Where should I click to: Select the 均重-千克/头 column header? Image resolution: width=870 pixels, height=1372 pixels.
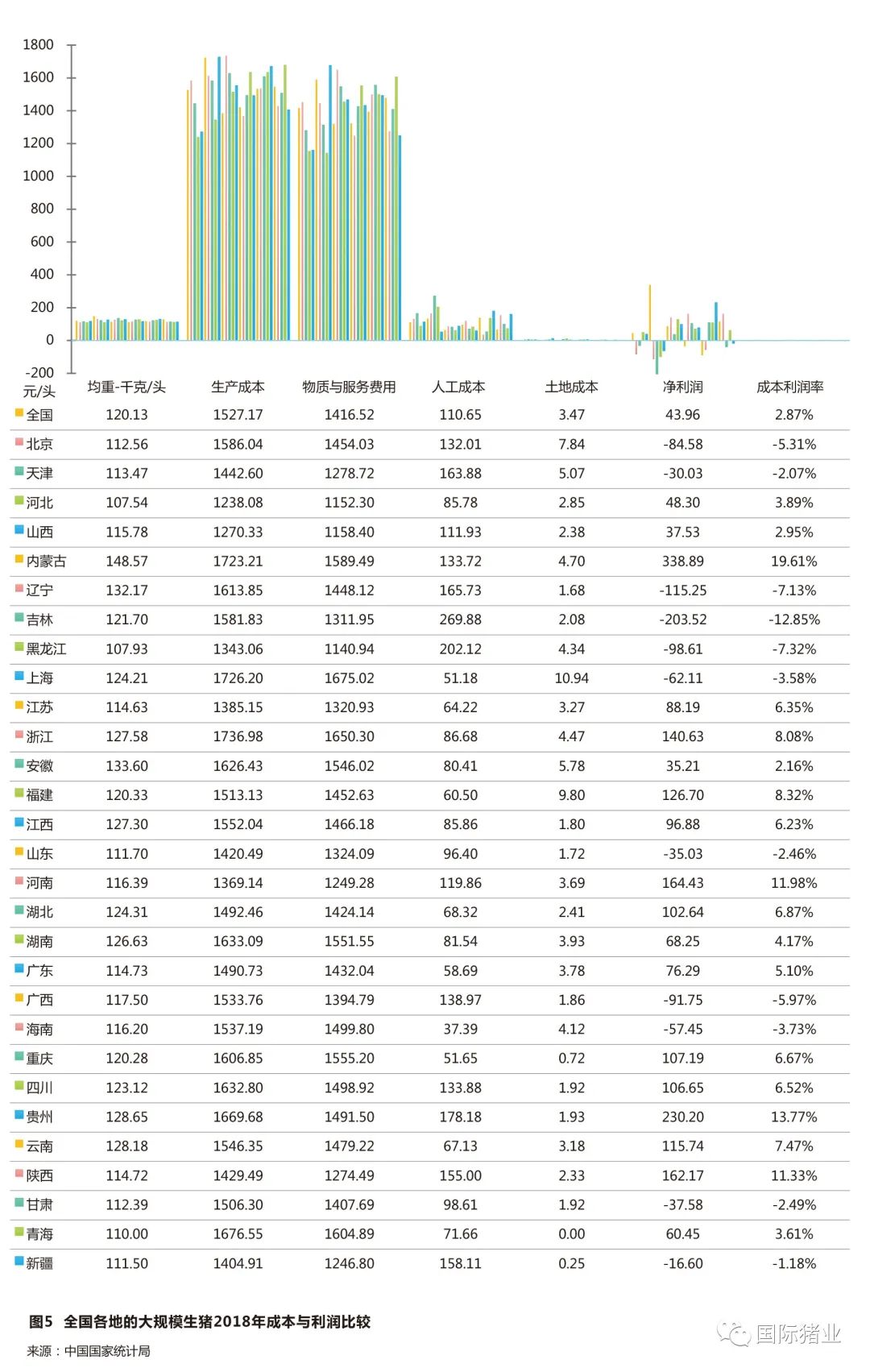126,387
